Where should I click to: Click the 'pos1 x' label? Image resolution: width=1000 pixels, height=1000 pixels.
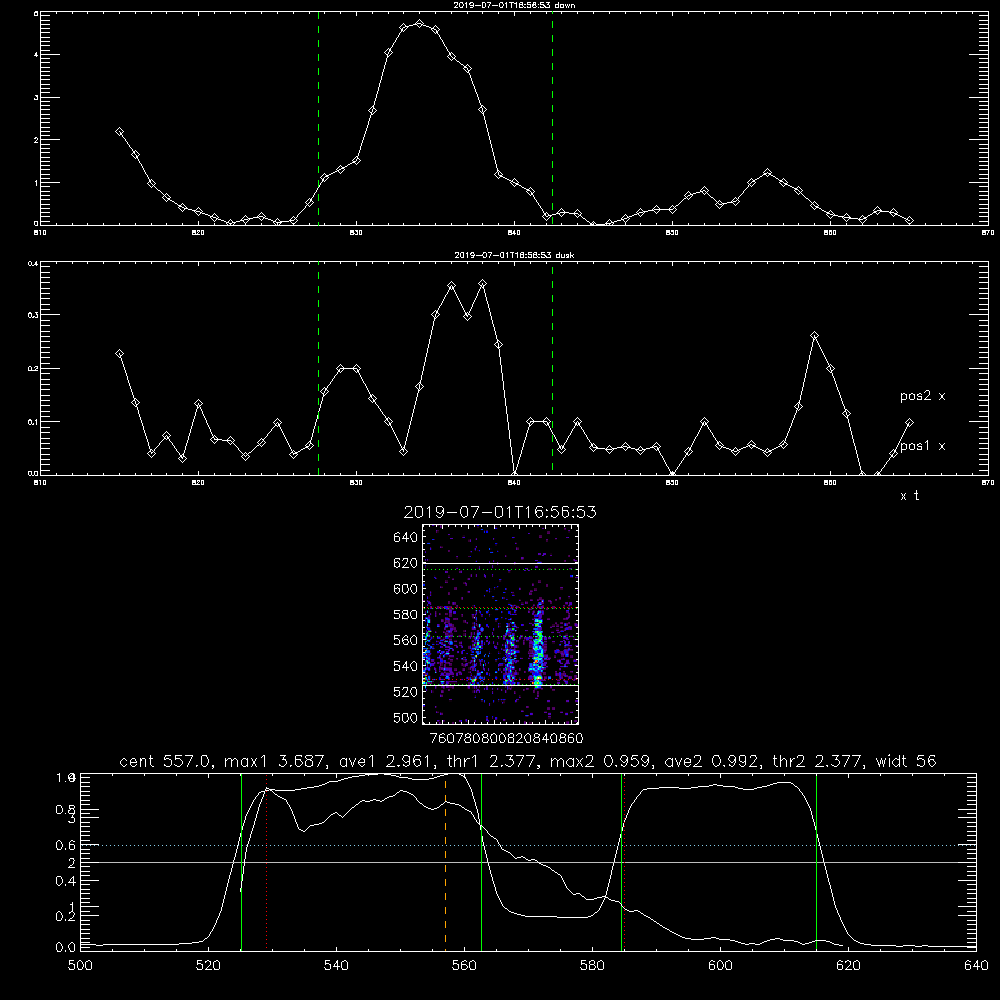(x=923, y=446)
